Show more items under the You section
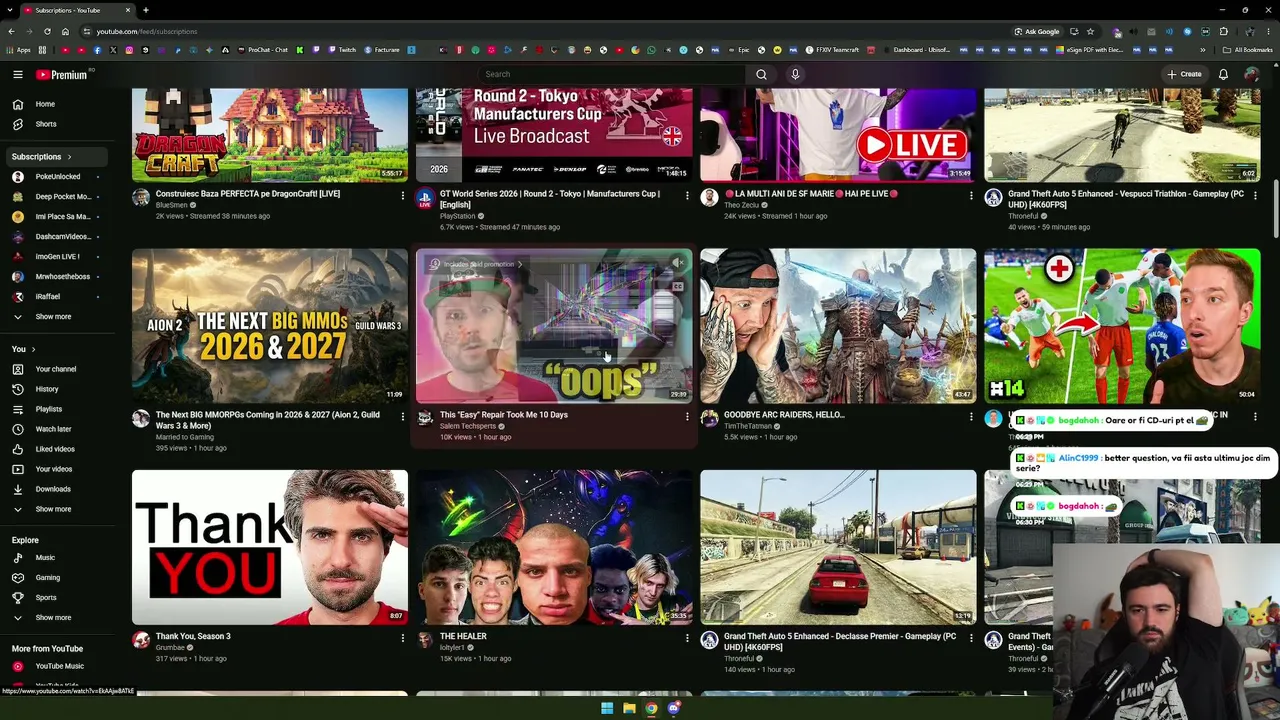Screen dimensions: 1280x720 tap(54, 509)
